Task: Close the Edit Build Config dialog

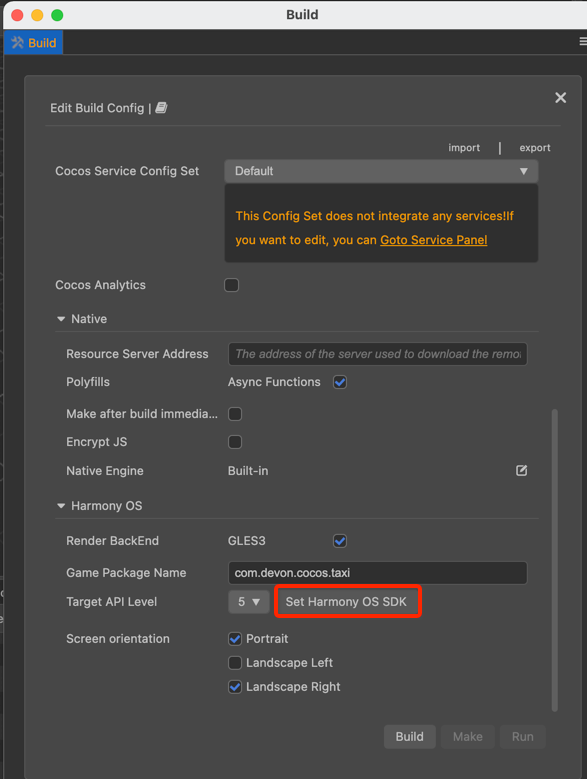Action: (x=560, y=97)
